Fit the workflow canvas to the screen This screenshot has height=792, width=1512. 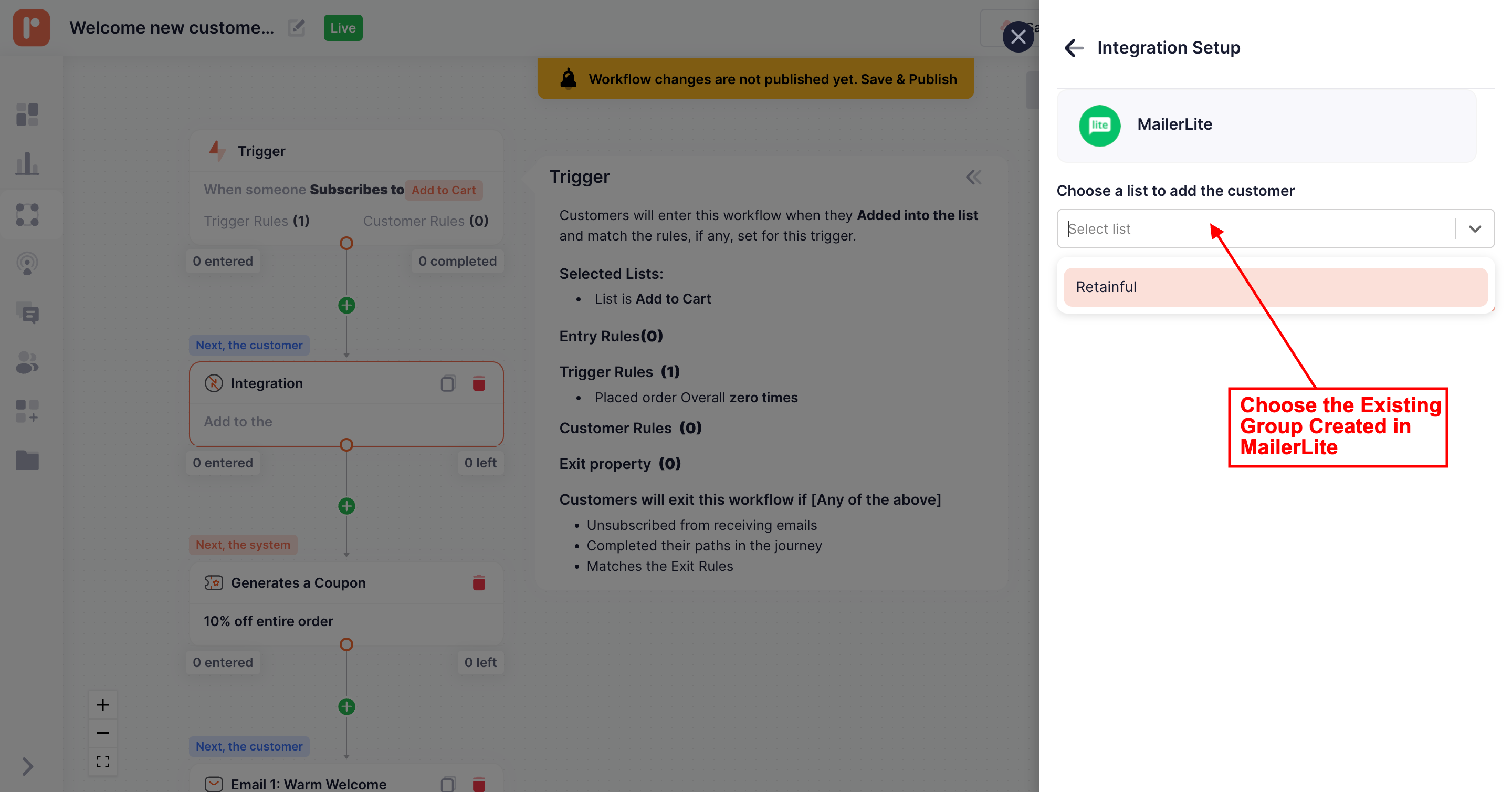tap(103, 762)
